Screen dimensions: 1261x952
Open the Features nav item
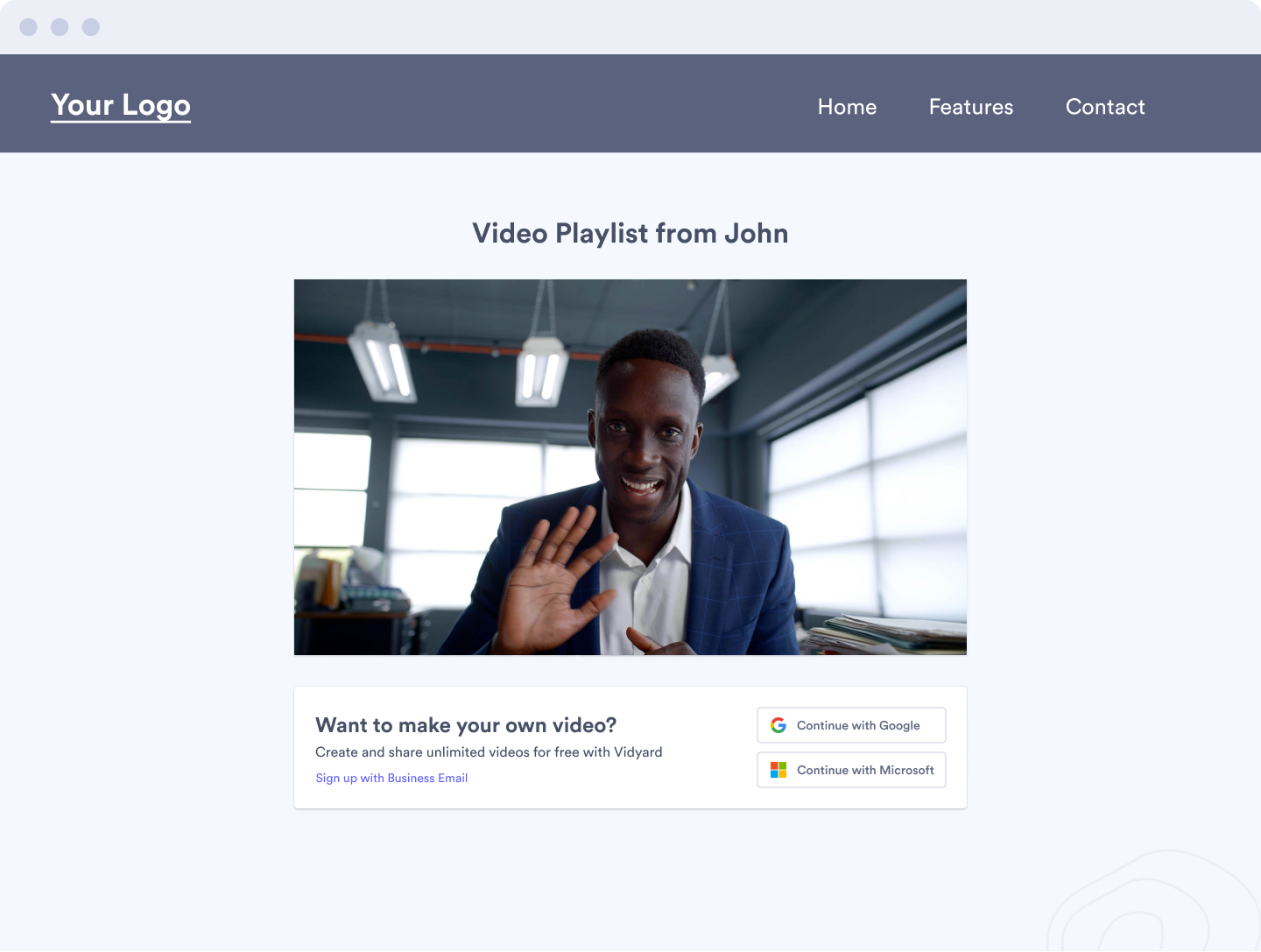click(x=970, y=107)
